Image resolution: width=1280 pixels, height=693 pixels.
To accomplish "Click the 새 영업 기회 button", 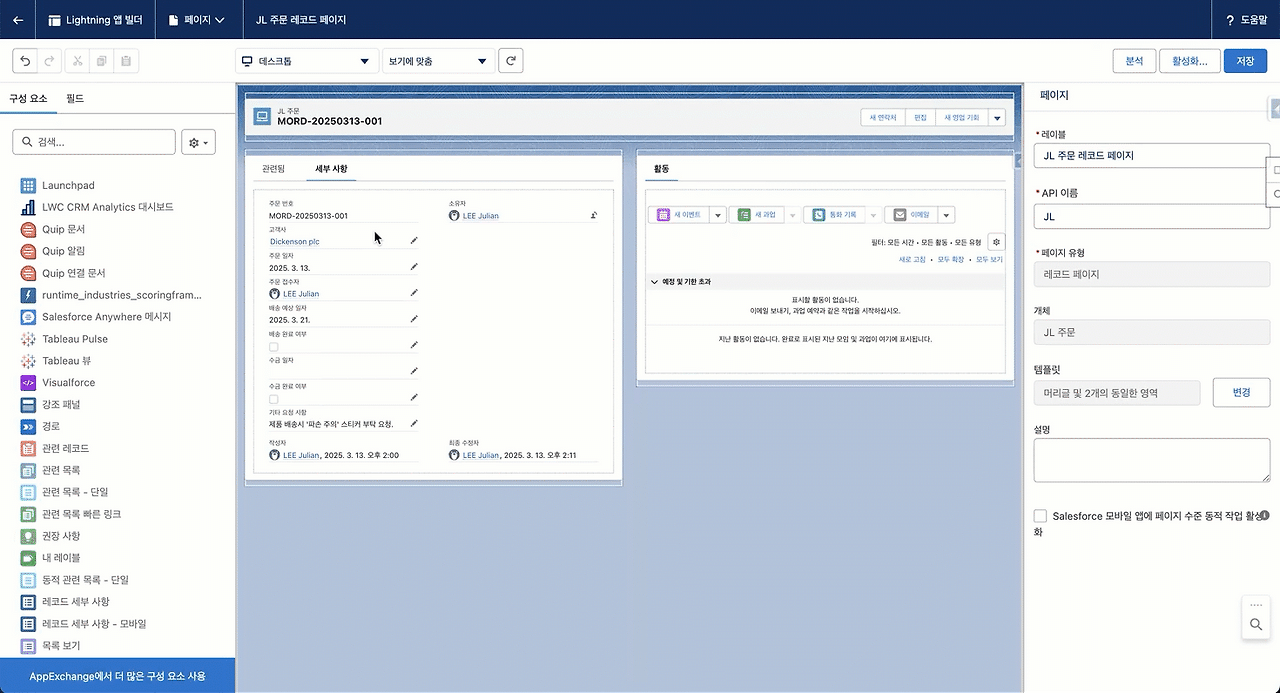I will click(962, 117).
